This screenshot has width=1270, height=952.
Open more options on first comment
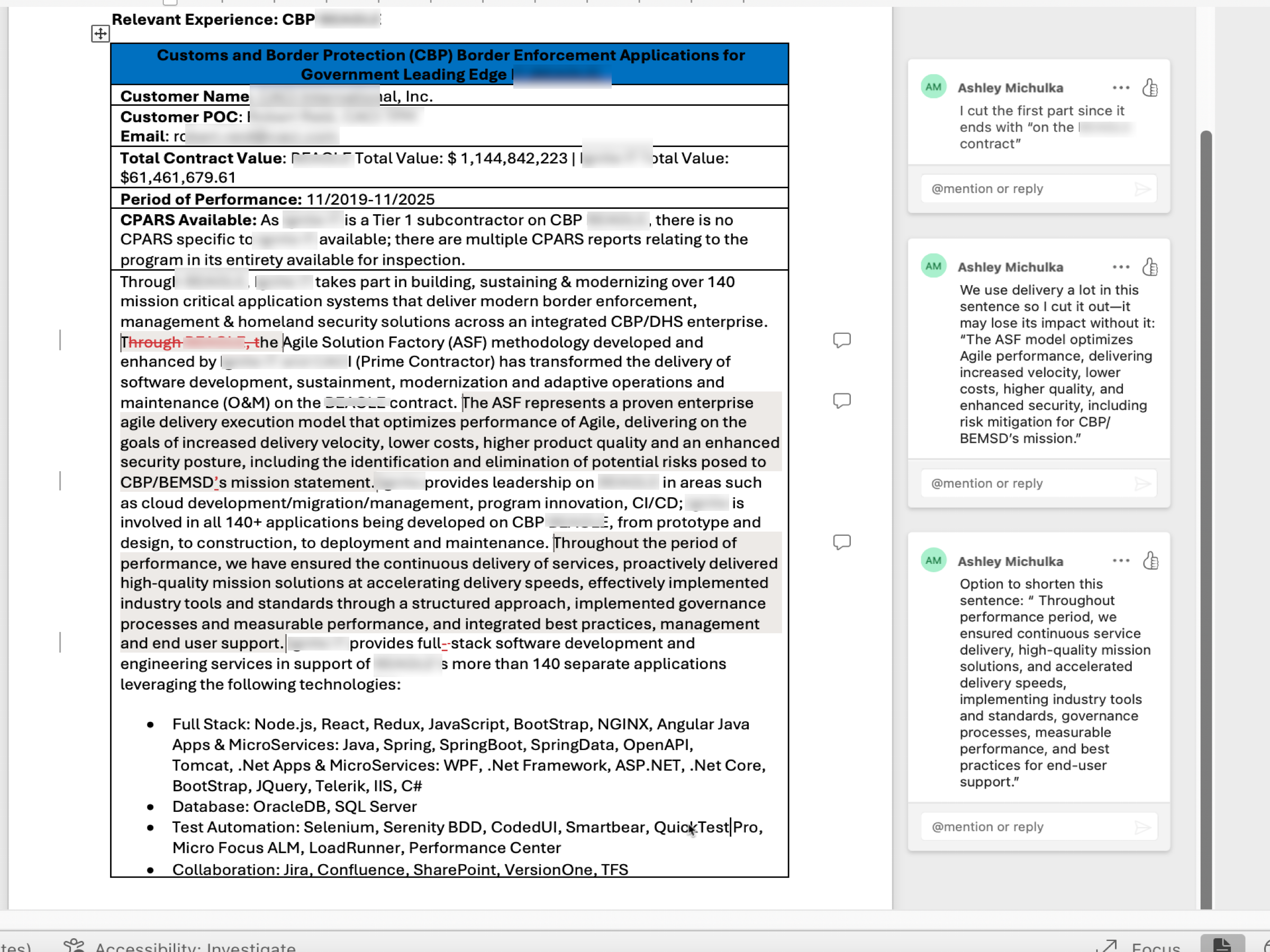click(x=1121, y=88)
